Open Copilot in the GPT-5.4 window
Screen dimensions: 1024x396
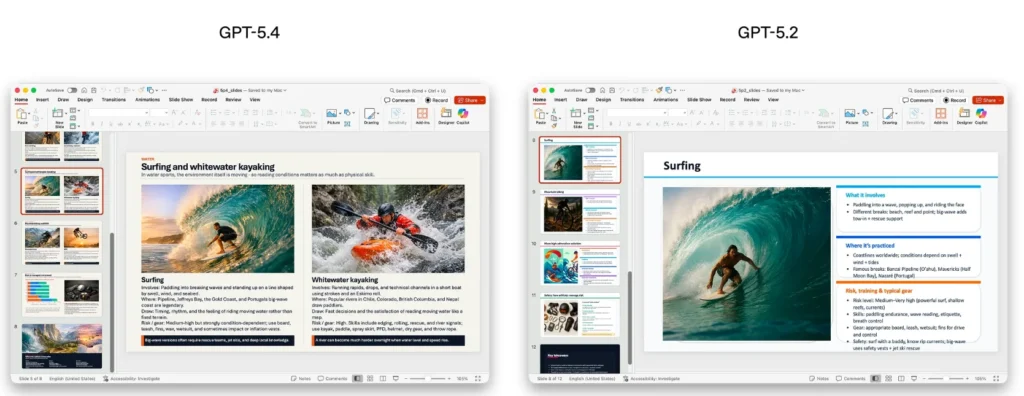[x=463, y=116]
